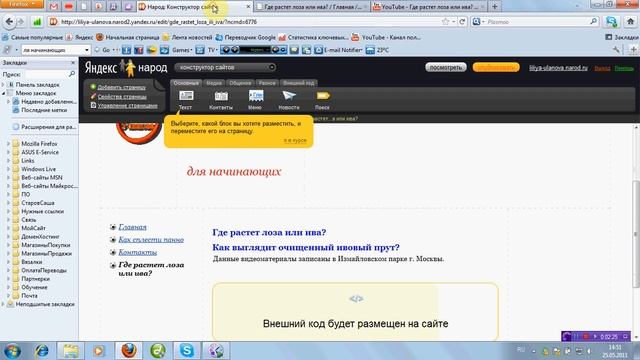
Task: Open Skype from the taskbar
Action: click(187, 351)
